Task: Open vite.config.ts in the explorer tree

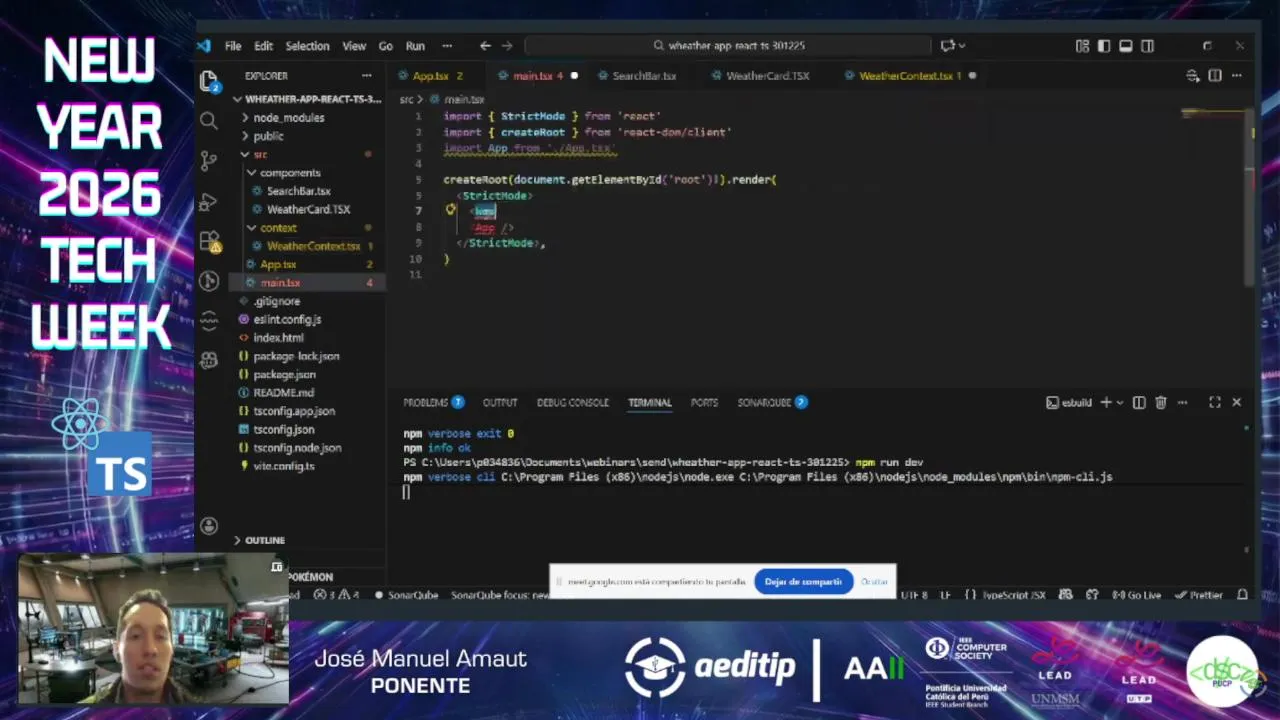Action: [x=284, y=466]
